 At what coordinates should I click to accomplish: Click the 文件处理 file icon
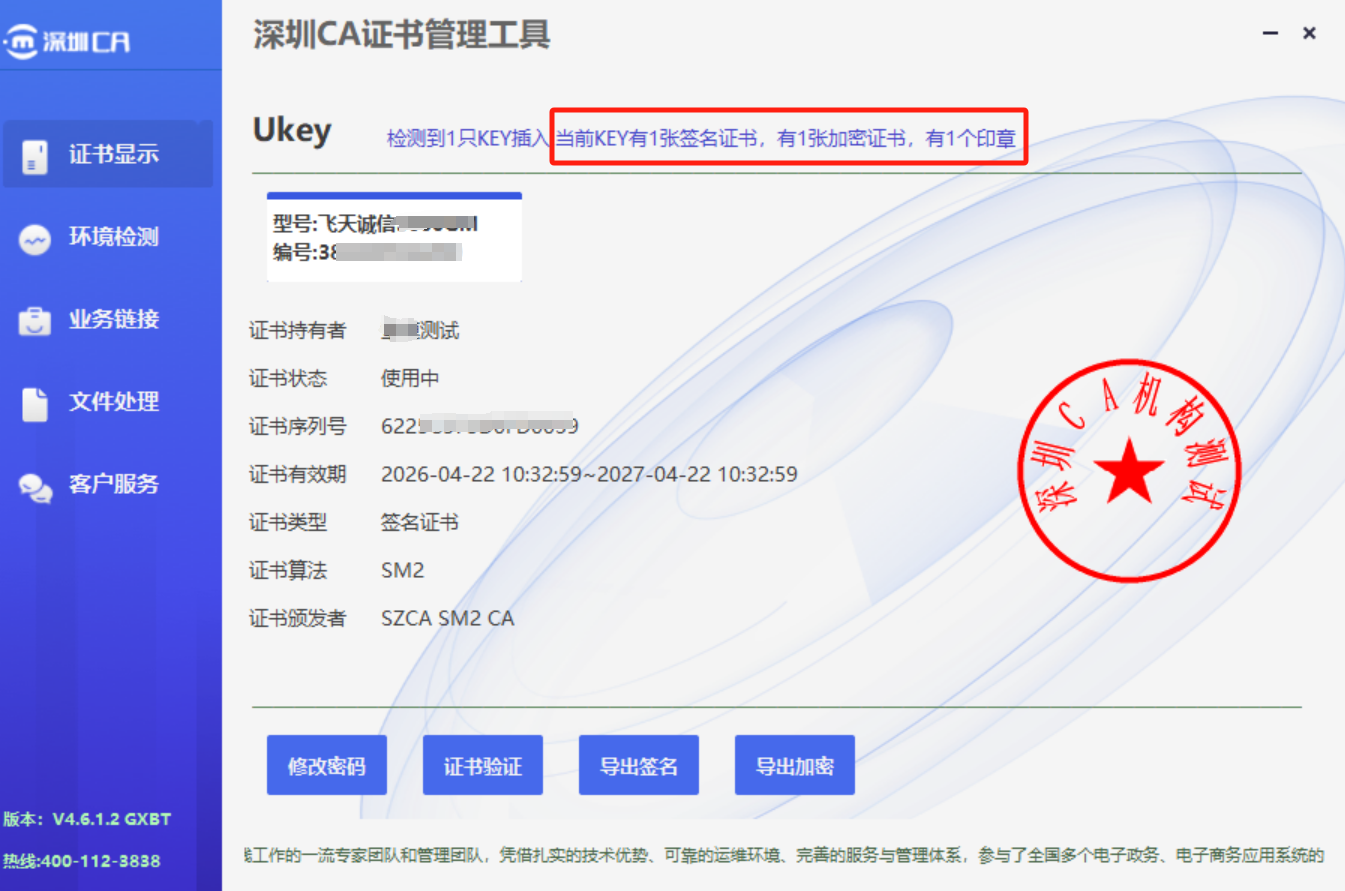(35, 403)
